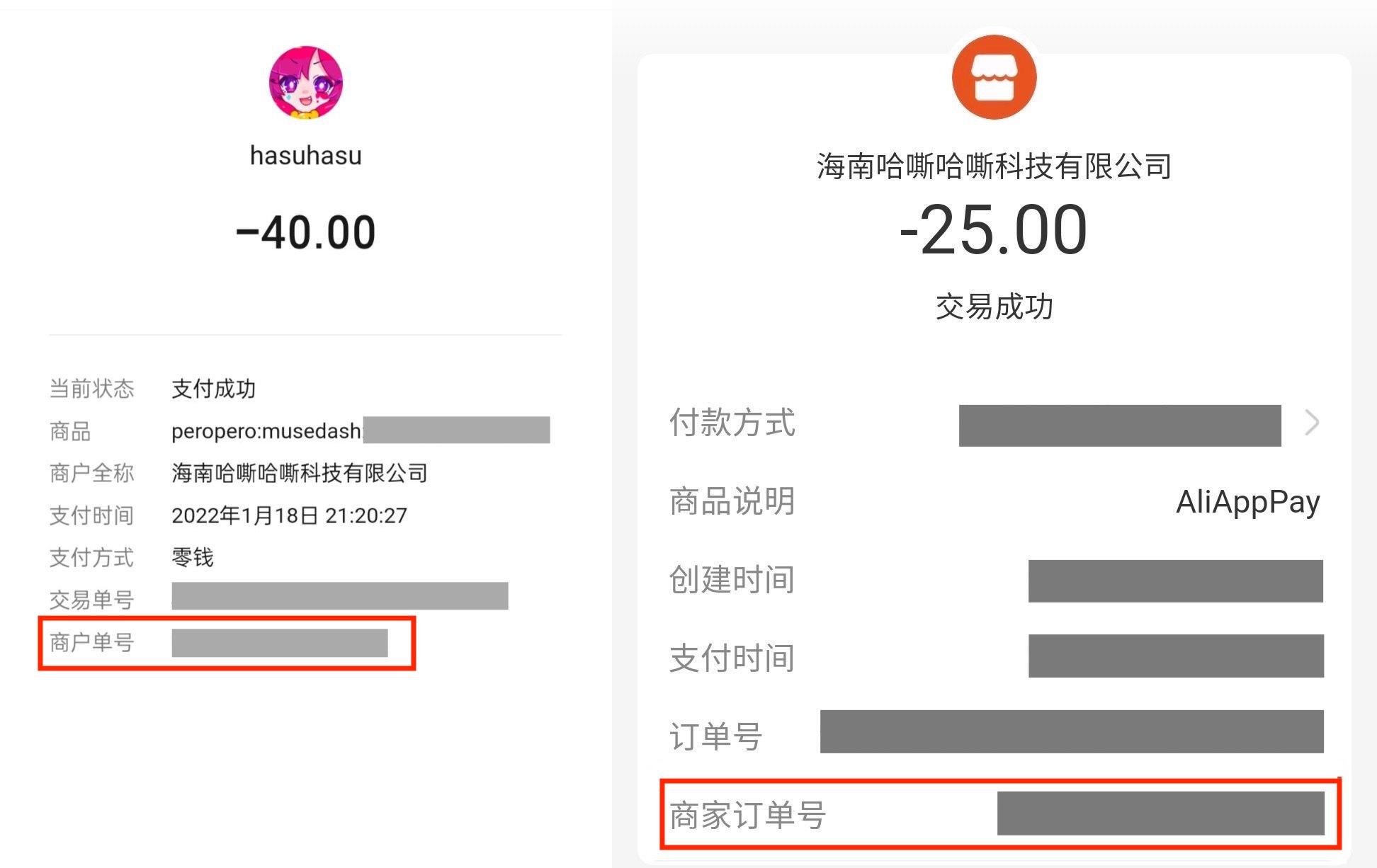This screenshot has width=1377, height=868.
Task: Tap the peropero:musedash product text
Action: [266, 431]
